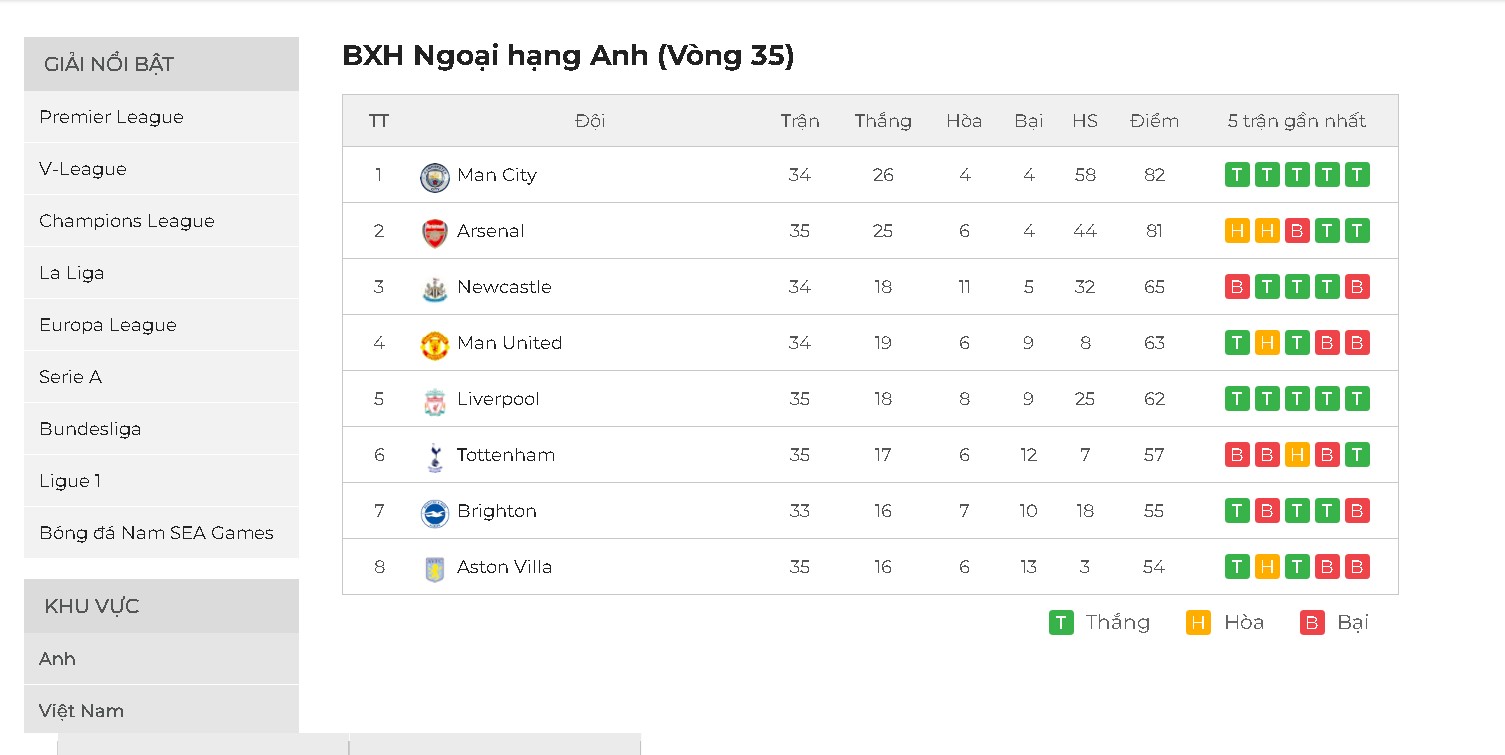This screenshot has width=1505, height=755.
Task: Open the La Liga sidebar item
Action: point(71,273)
